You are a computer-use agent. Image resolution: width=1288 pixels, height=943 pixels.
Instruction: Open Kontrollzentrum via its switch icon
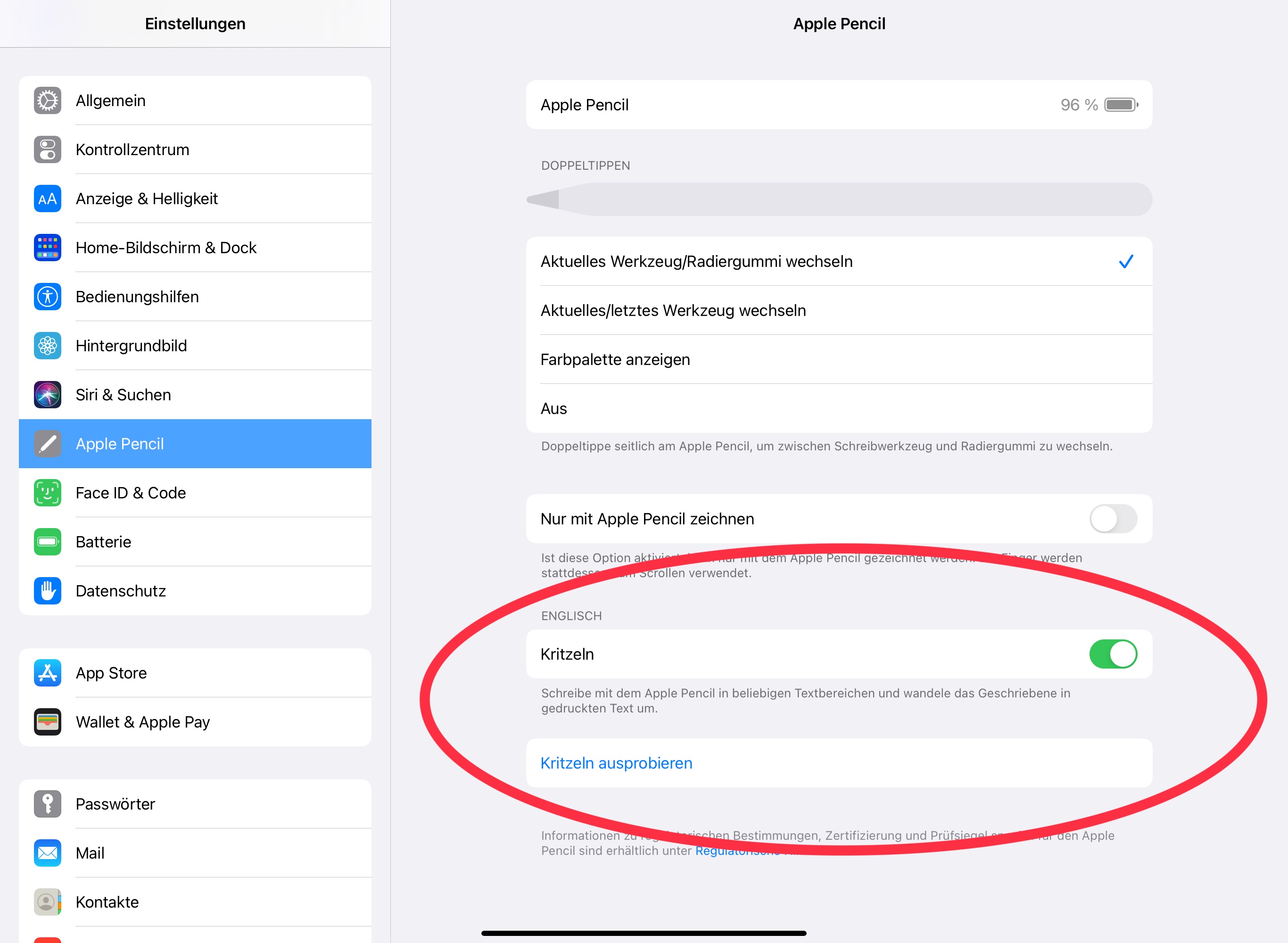point(47,150)
